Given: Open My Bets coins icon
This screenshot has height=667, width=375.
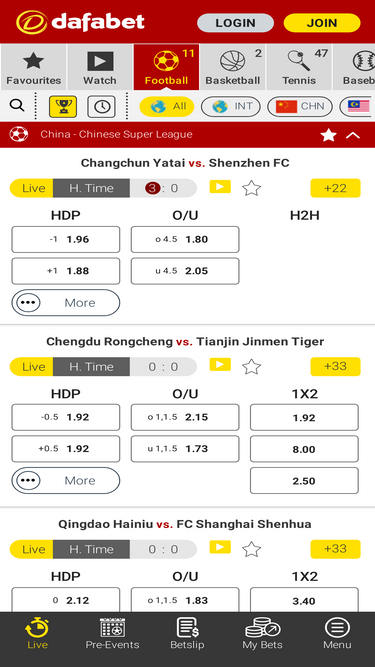Looking at the screenshot, I should 262,627.
